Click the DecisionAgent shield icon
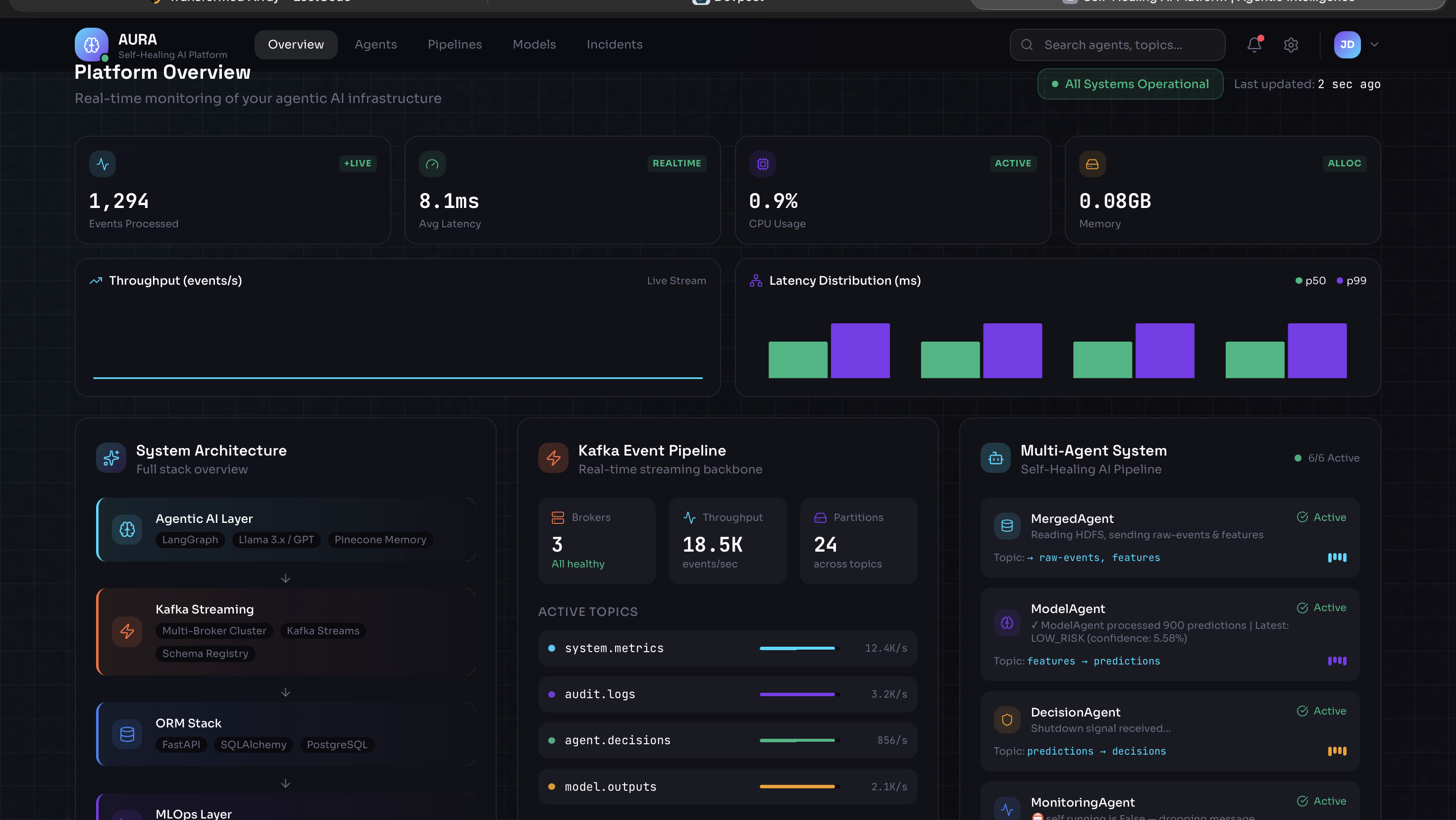1456x820 pixels. pos(1007,719)
